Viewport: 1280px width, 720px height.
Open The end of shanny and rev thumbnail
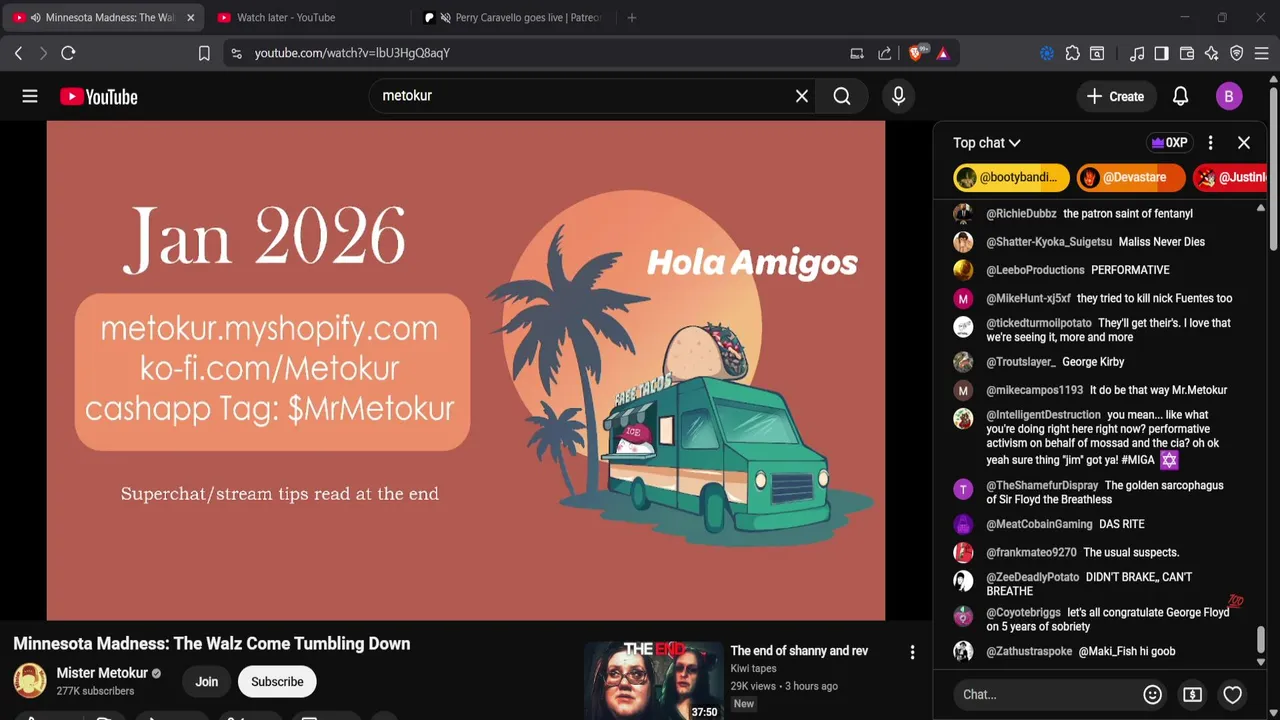[x=653, y=681]
